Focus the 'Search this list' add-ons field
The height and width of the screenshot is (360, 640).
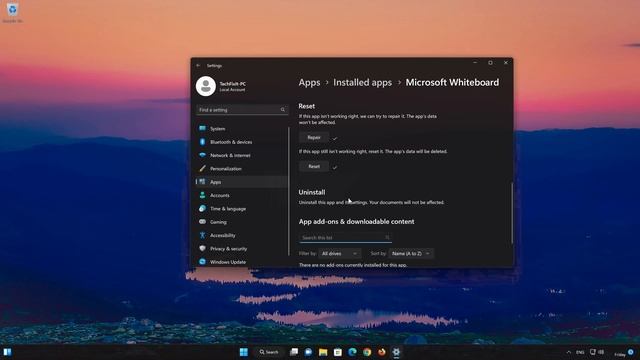coord(345,238)
